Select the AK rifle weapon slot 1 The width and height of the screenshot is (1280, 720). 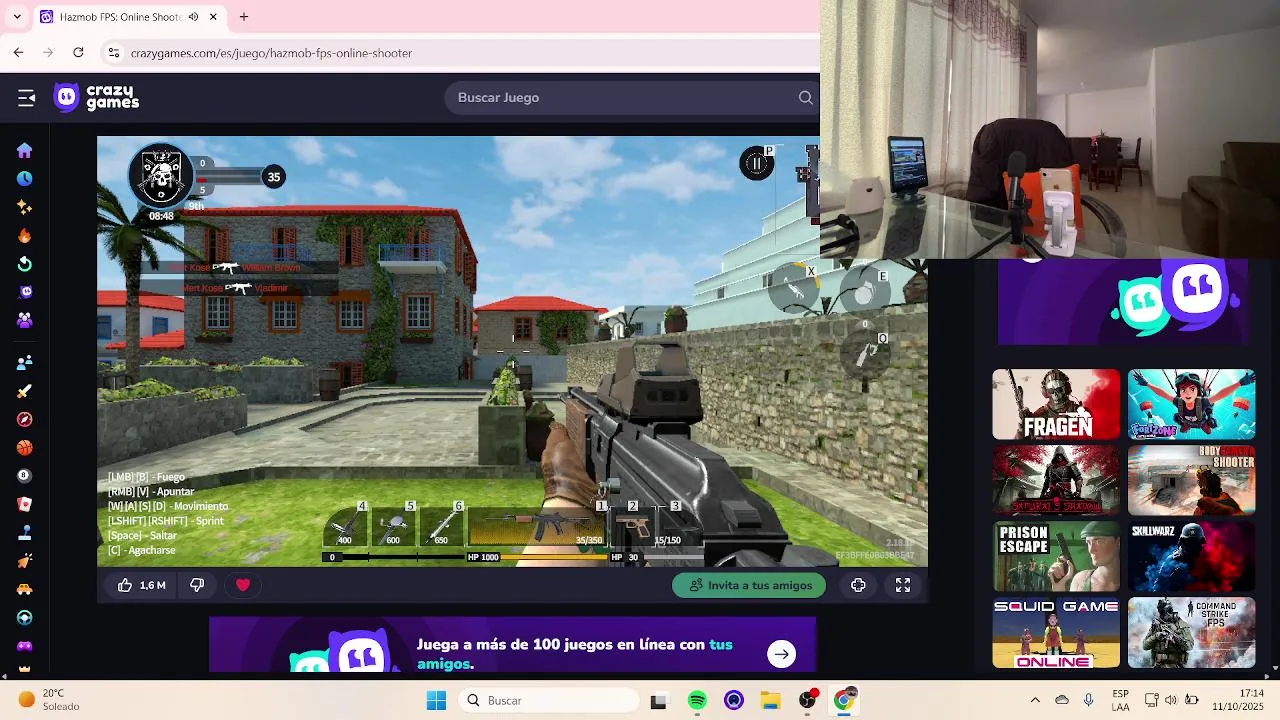coord(538,526)
